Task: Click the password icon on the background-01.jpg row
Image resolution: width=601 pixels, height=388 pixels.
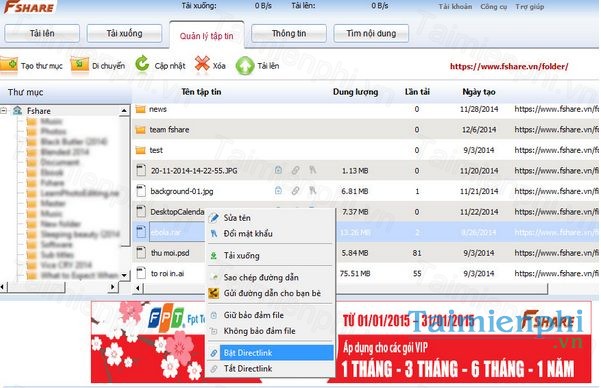Action: coord(312,190)
